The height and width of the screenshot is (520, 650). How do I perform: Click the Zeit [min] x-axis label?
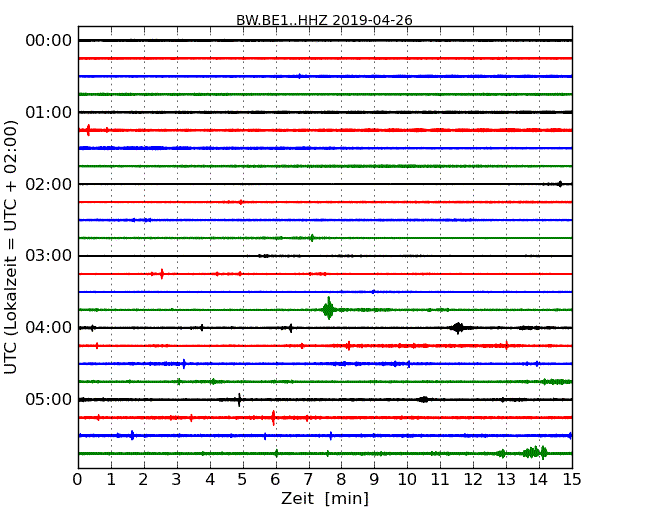point(325,498)
